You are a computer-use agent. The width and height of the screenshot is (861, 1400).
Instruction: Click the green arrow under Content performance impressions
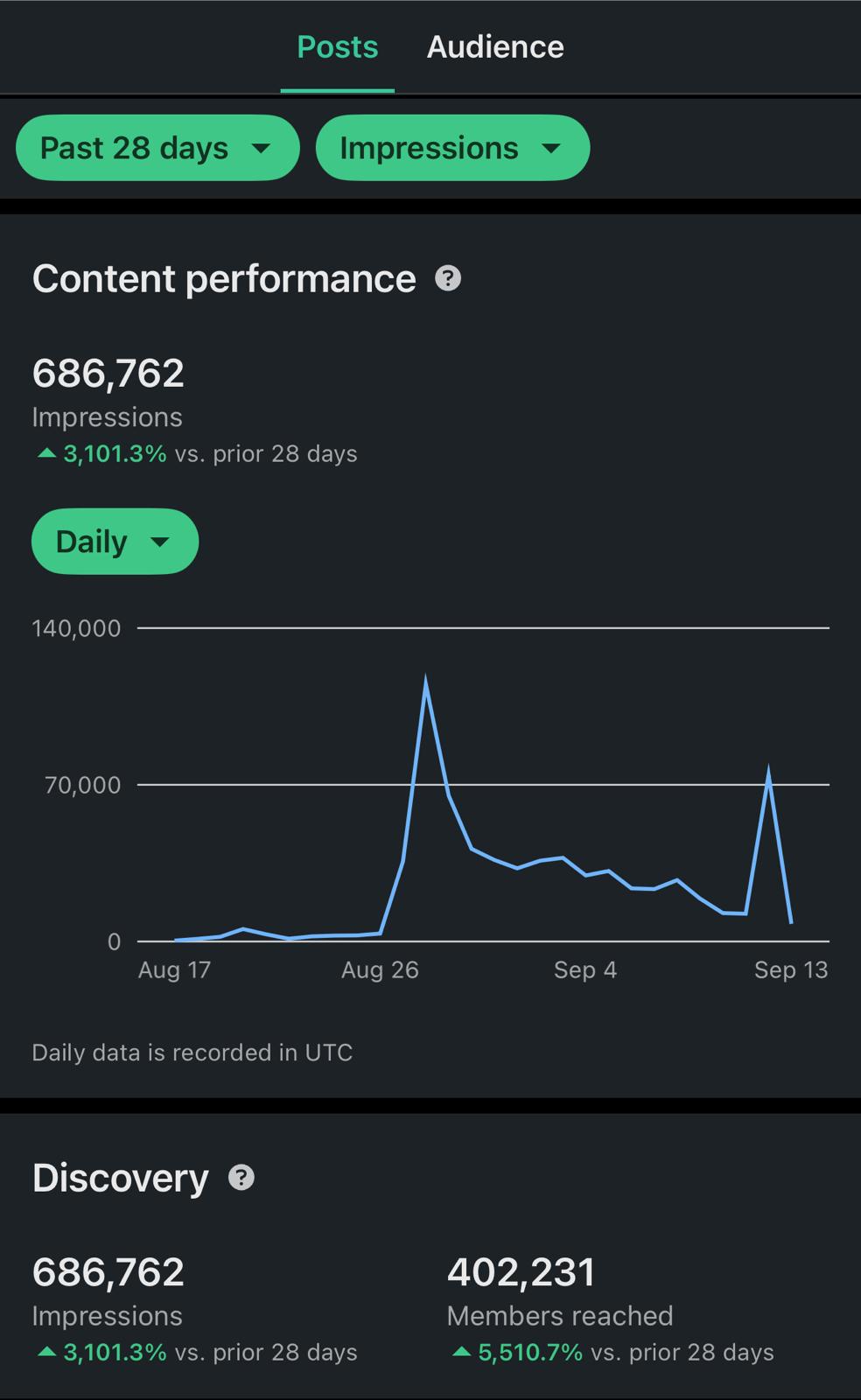coord(47,453)
